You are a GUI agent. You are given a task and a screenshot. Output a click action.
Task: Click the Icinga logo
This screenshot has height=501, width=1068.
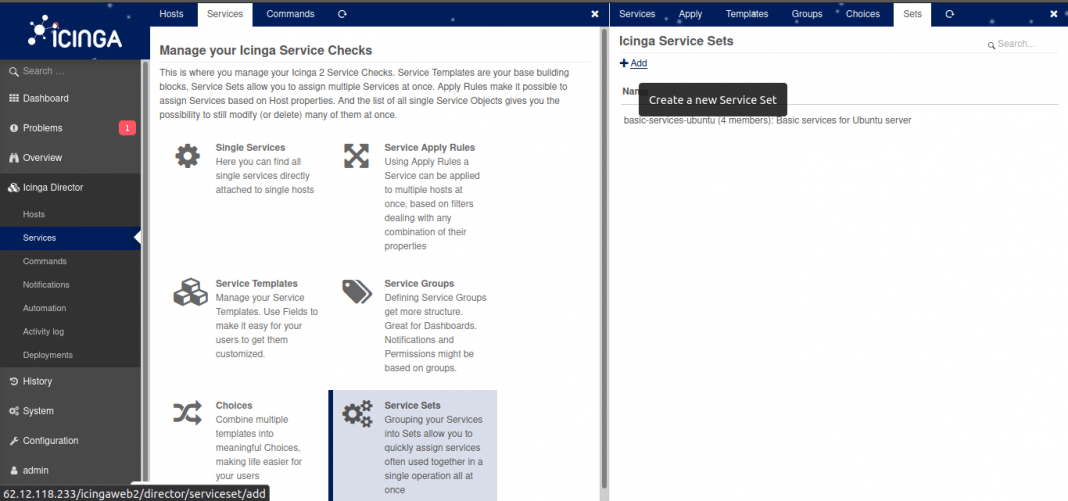pyautogui.click(x=75, y=32)
